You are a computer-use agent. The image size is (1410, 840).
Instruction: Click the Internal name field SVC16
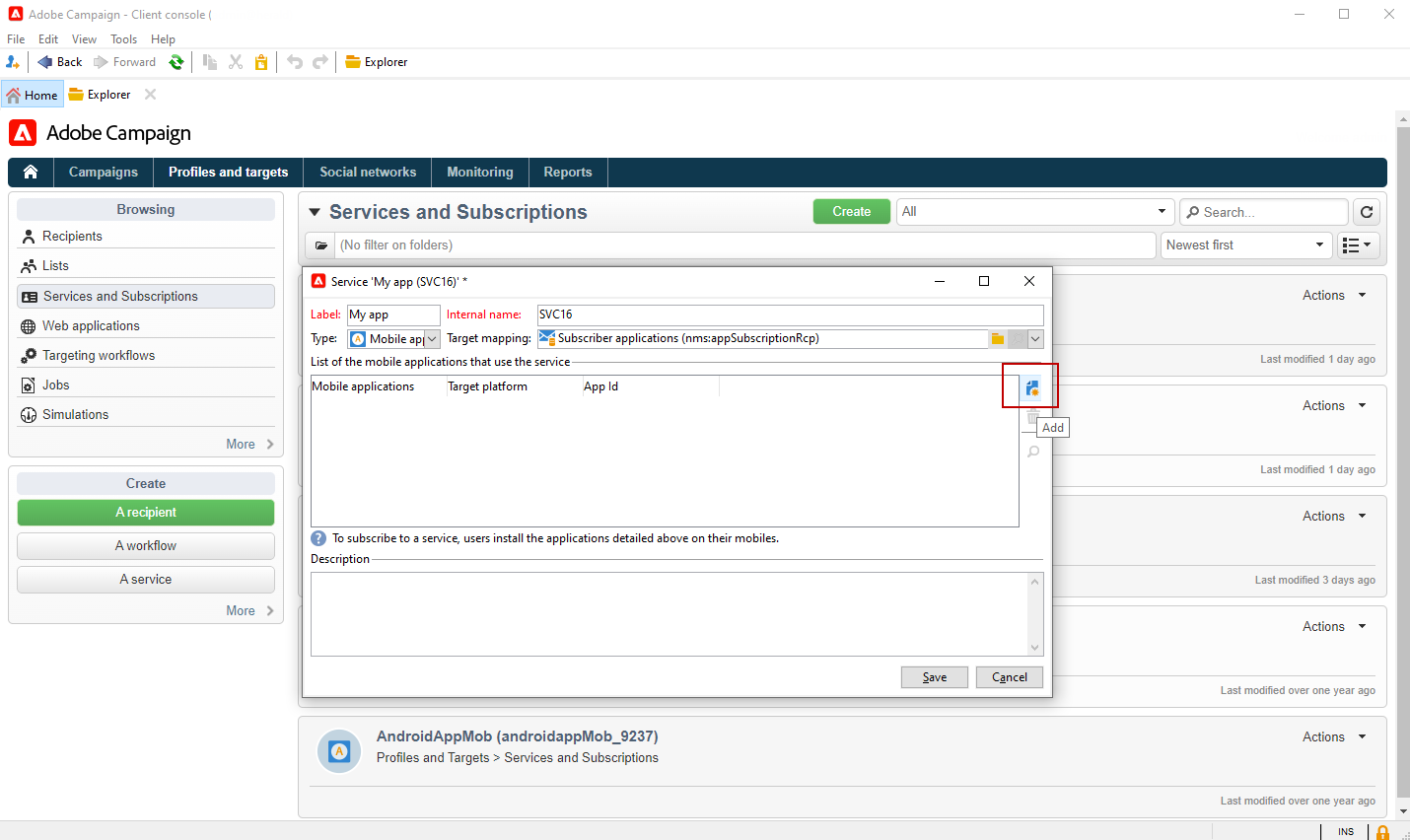tap(791, 315)
